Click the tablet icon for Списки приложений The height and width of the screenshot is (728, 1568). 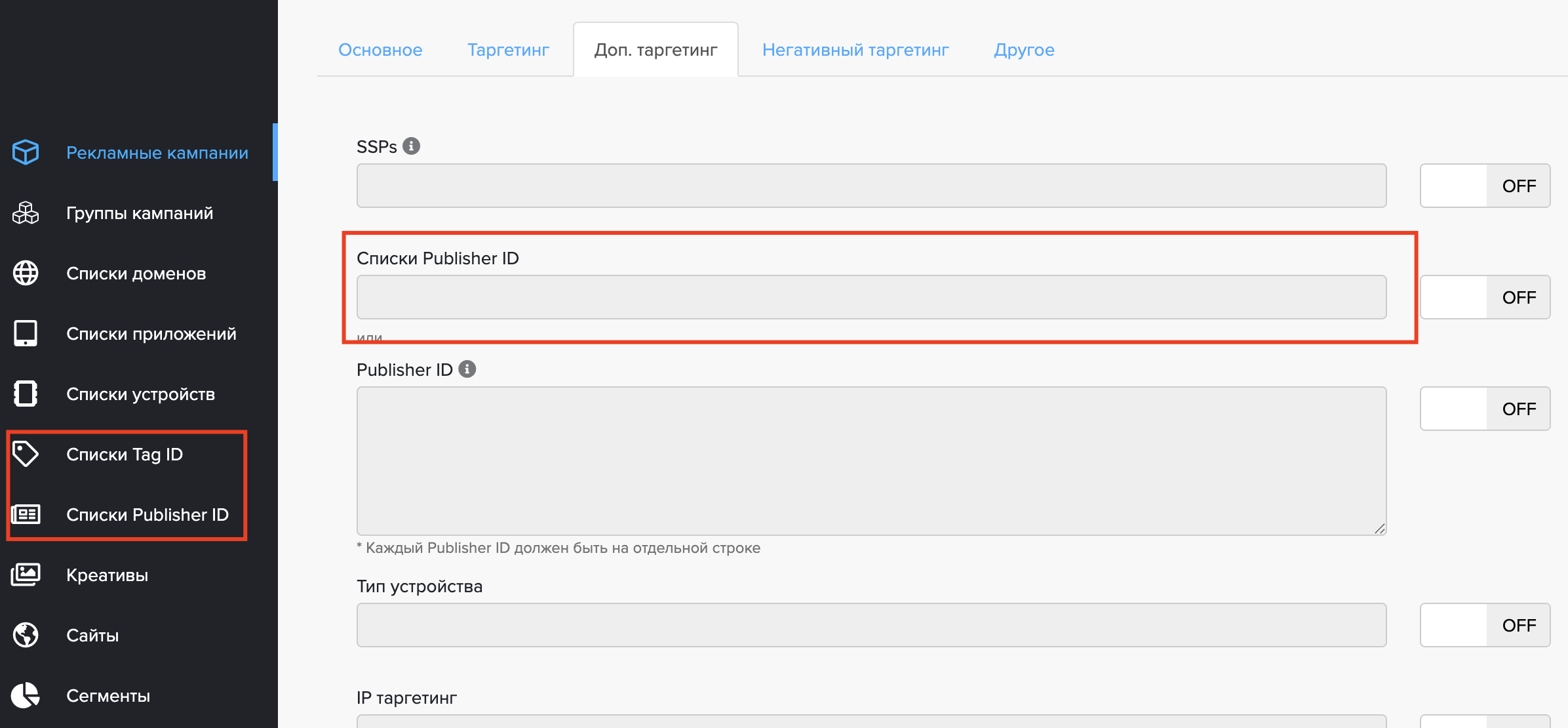pyautogui.click(x=26, y=333)
